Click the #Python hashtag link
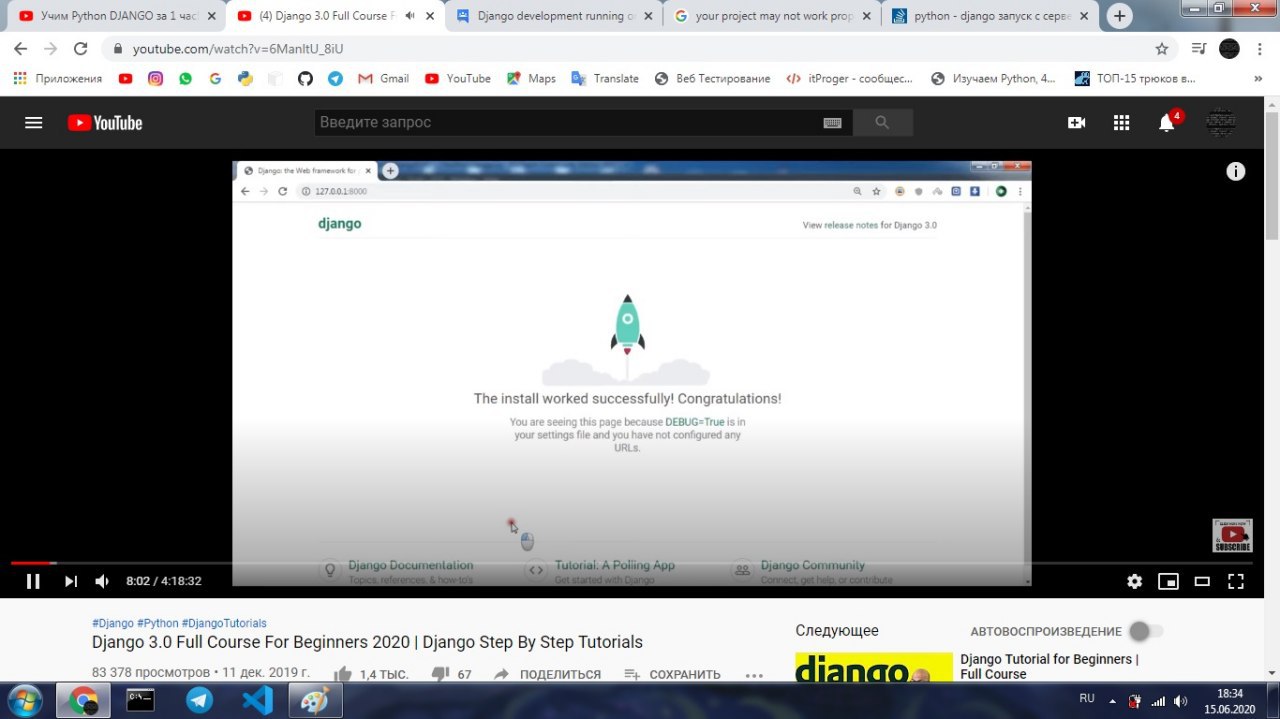 point(157,623)
